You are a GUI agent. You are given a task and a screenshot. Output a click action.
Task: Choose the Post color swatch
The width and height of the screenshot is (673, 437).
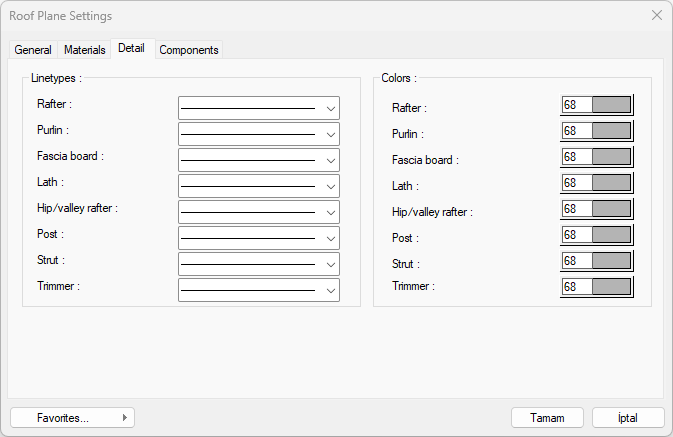pos(611,235)
